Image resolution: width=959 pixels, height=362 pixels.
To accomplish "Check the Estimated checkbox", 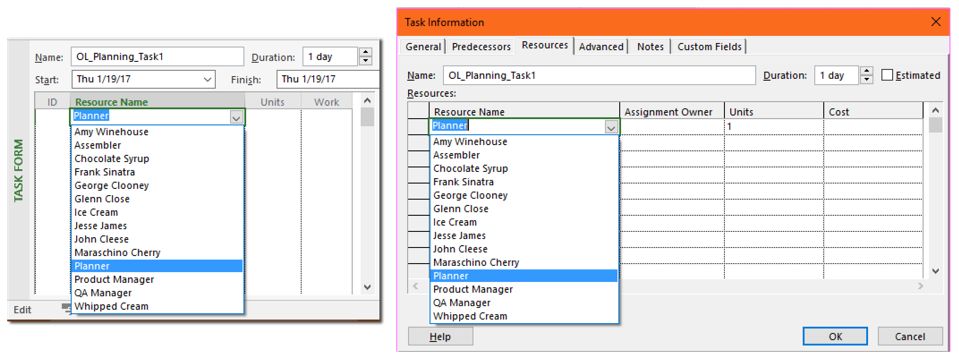I will pyautogui.click(x=887, y=75).
